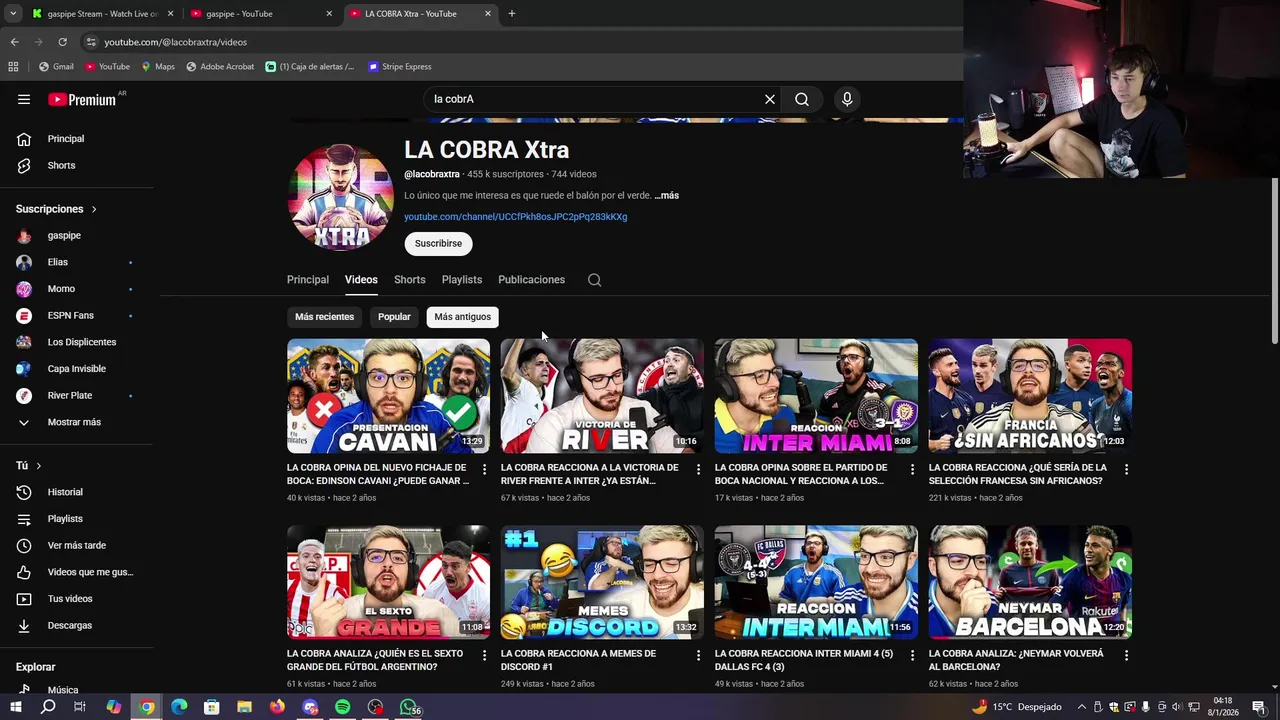Open El Sexto Grande video thumbnail
Viewport: 1280px width, 720px height.
388,582
